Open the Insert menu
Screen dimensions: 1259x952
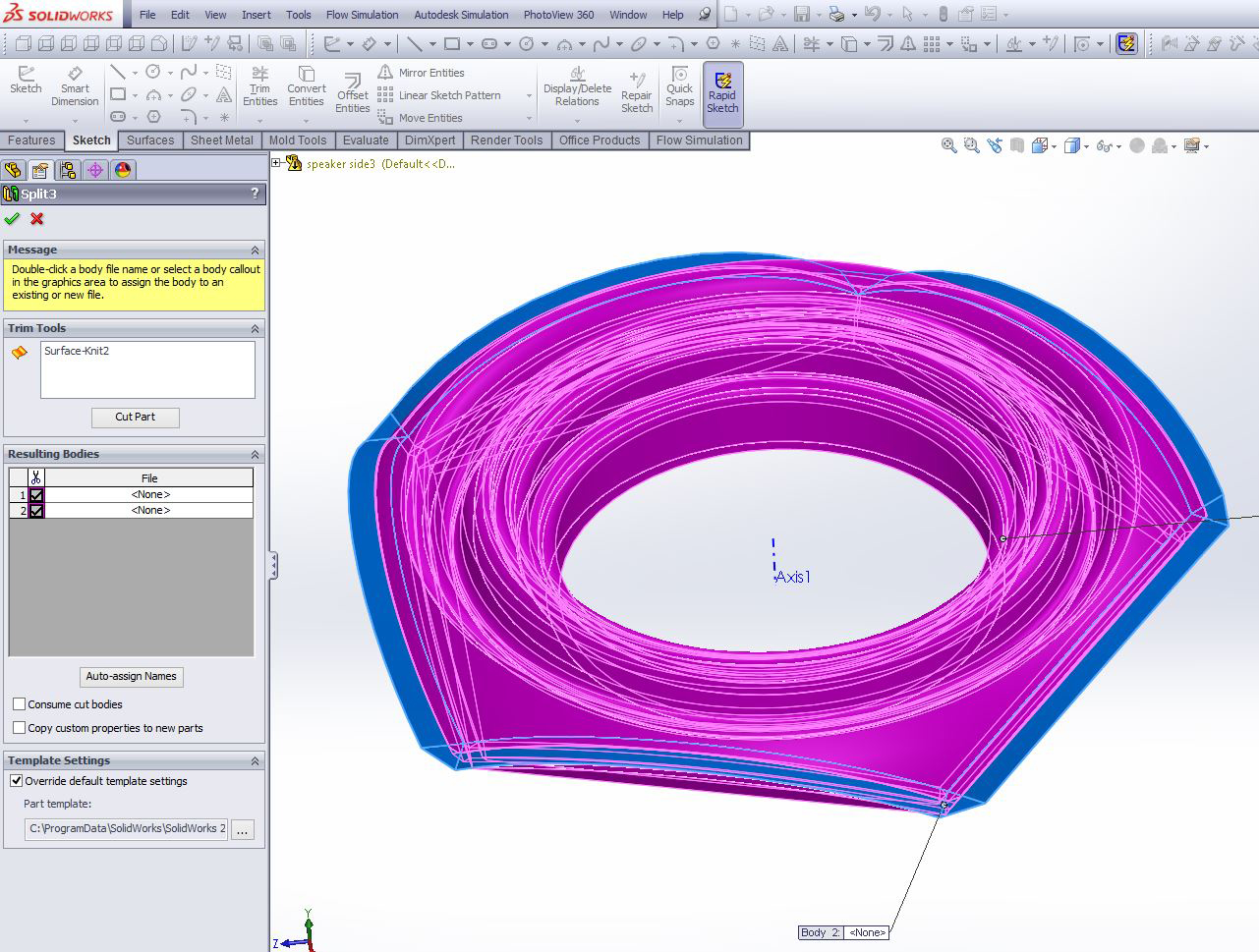(257, 15)
